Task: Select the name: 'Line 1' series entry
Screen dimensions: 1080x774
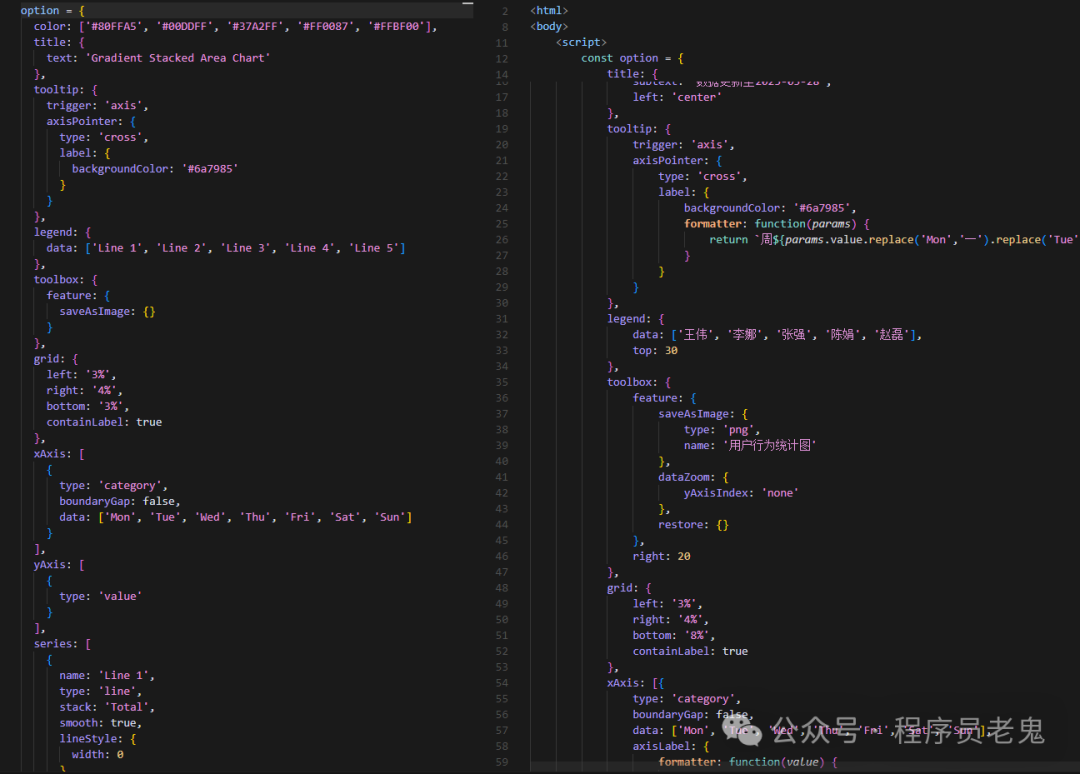Action: pos(106,676)
